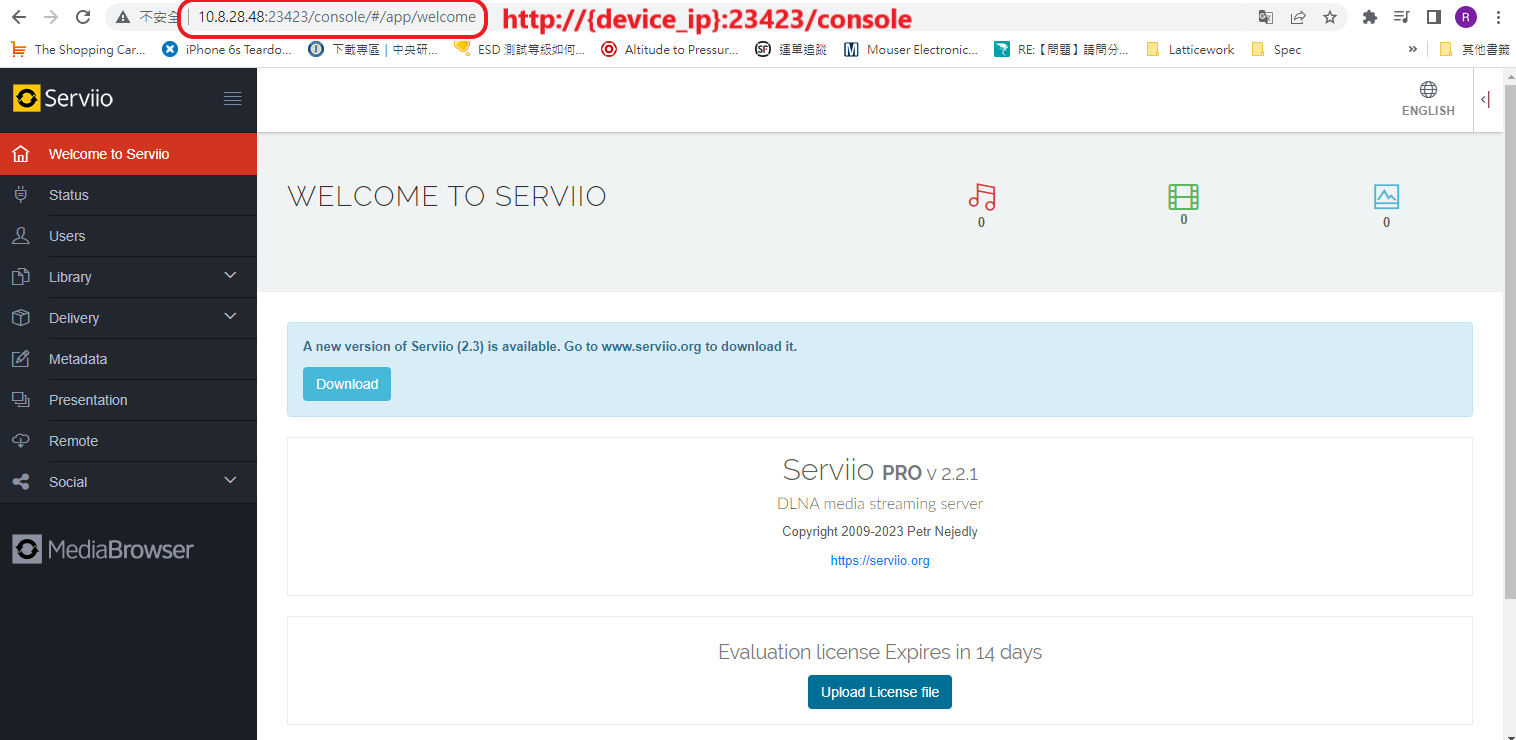1516x740 pixels.
Task: Open Mouser Electronic... bookmark
Action: pos(911,49)
